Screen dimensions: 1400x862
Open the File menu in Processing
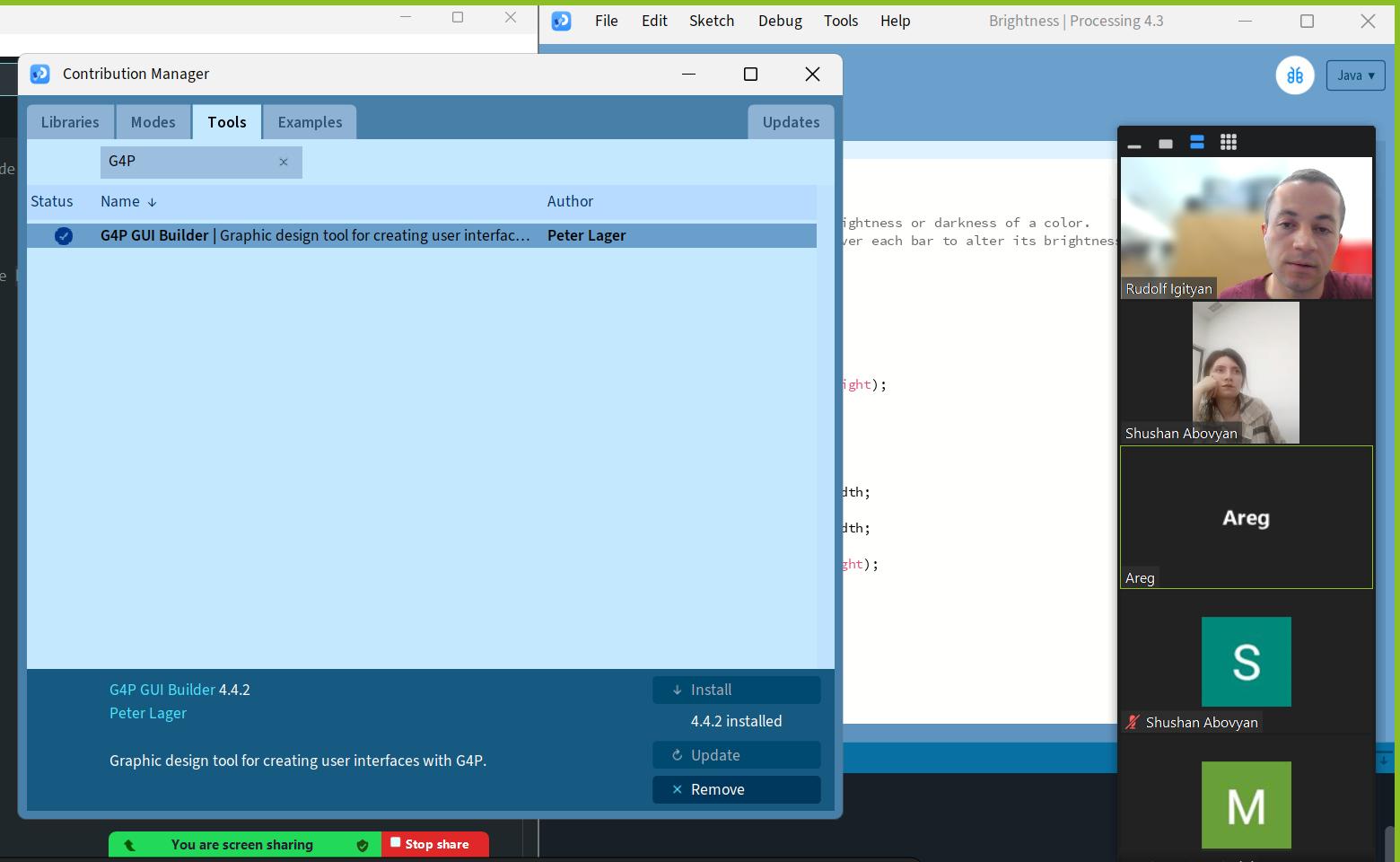pyautogui.click(x=607, y=21)
